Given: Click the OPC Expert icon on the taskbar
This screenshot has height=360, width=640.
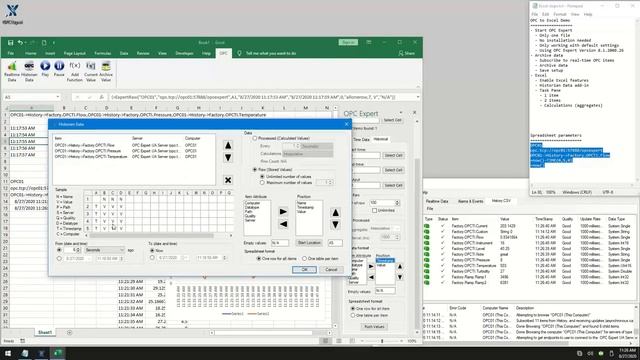Looking at the screenshot, I should 41,353.
